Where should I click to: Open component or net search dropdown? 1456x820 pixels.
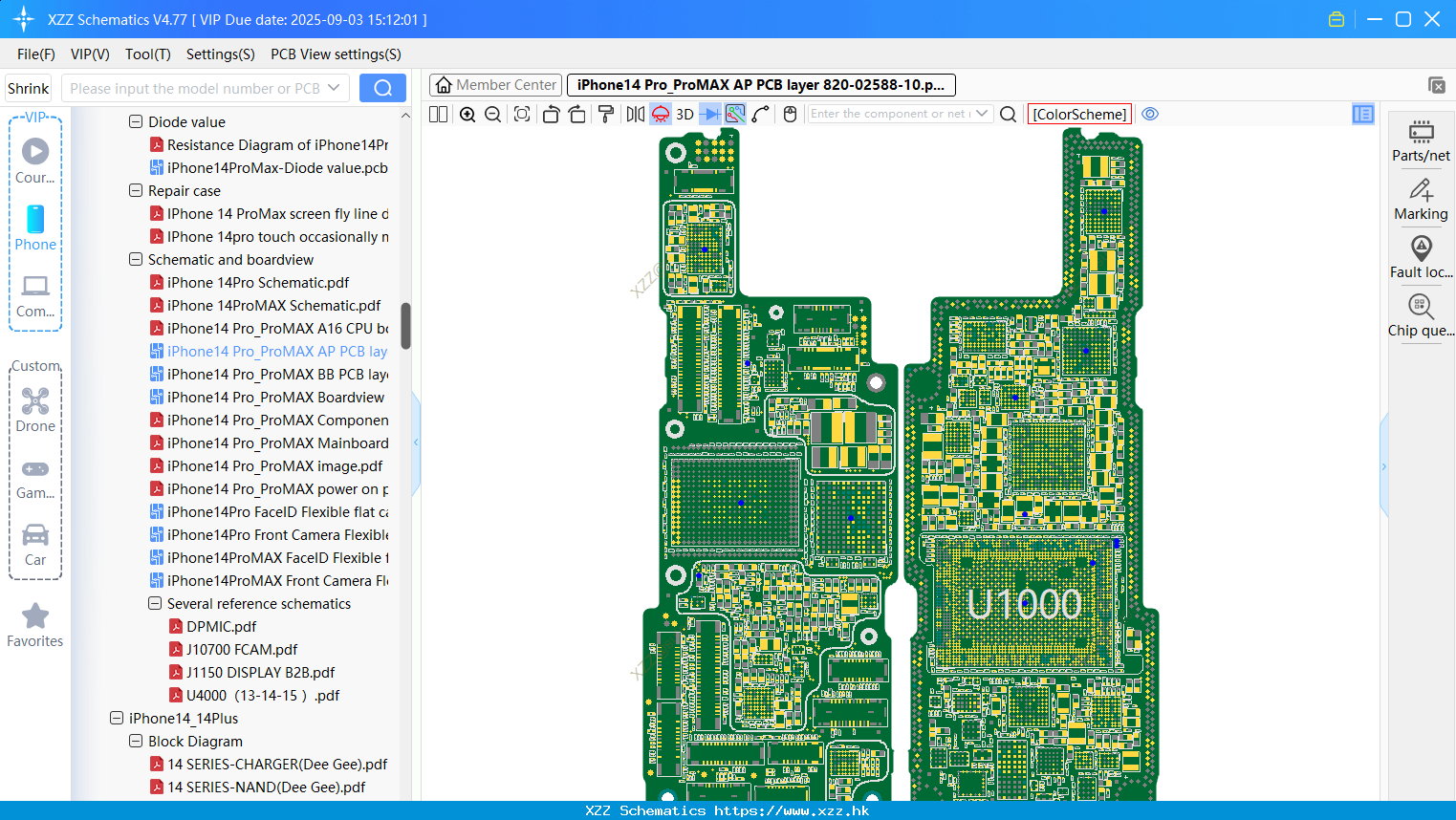click(x=982, y=114)
